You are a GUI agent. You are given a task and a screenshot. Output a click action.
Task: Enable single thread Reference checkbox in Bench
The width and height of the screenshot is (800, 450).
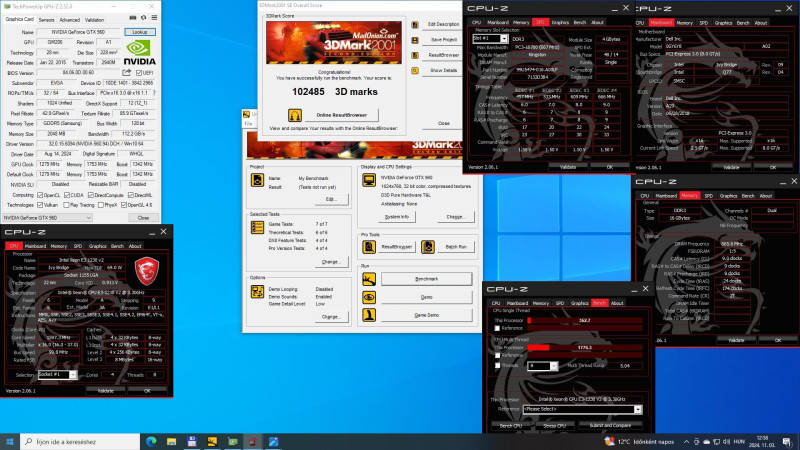[x=497, y=328]
